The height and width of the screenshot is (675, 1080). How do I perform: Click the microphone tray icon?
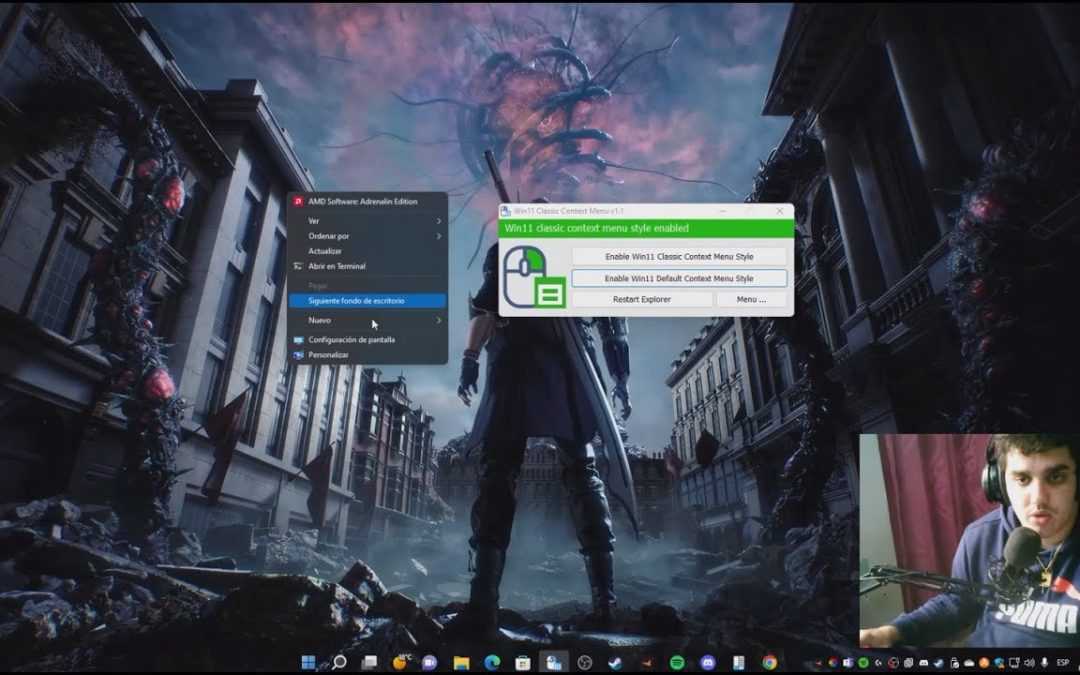(1045, 663)
